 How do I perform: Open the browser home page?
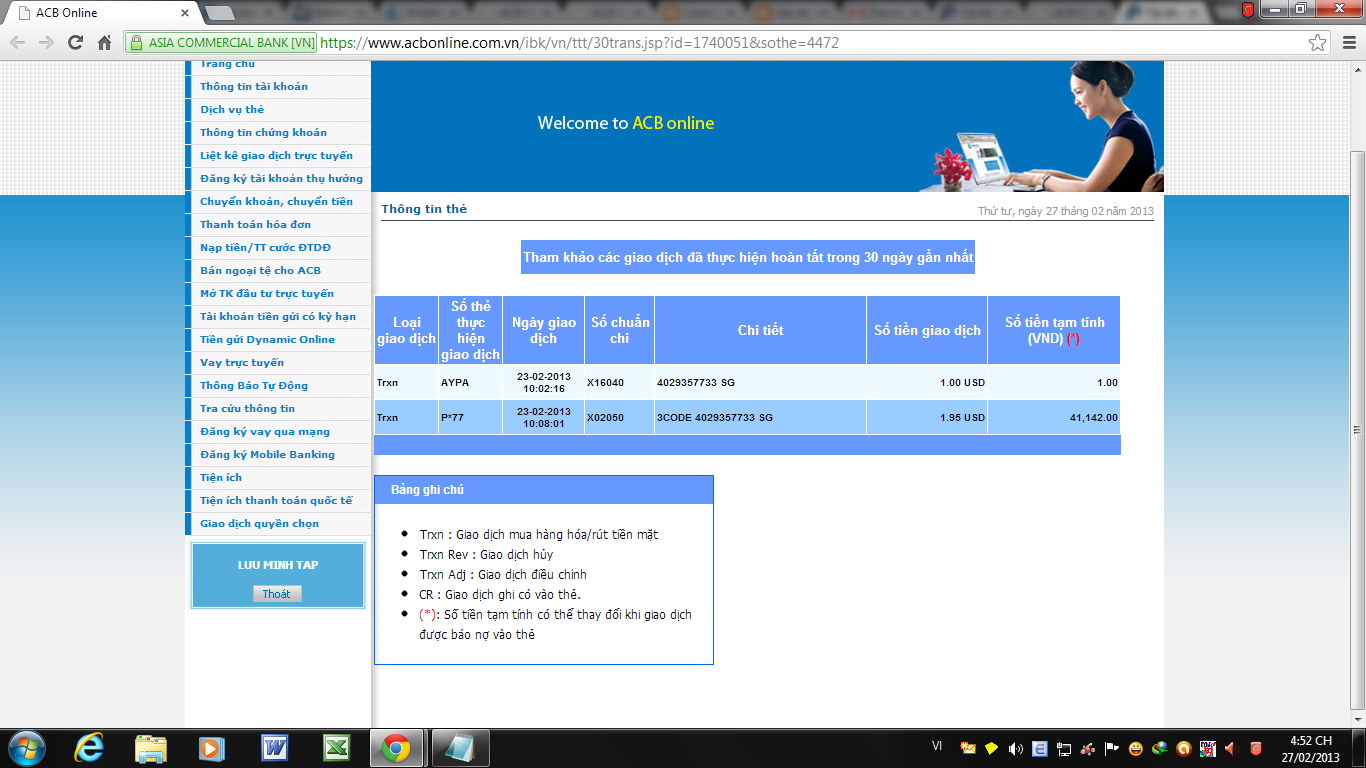point(104,43)
